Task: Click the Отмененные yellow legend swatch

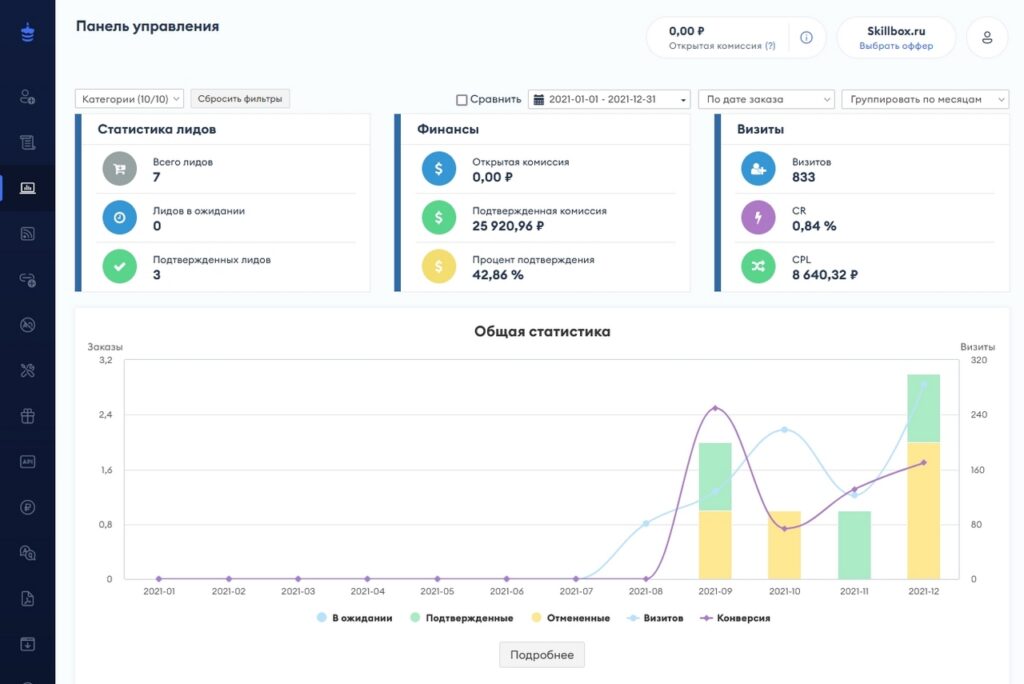Action: pos(536,618)
